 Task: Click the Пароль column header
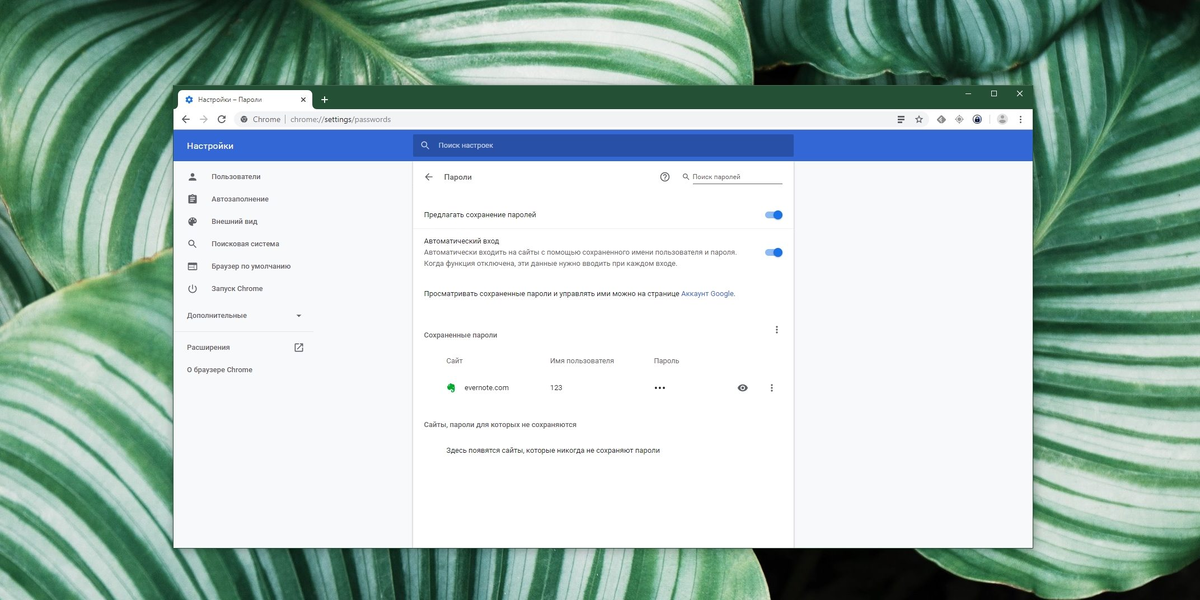point(666,360)
